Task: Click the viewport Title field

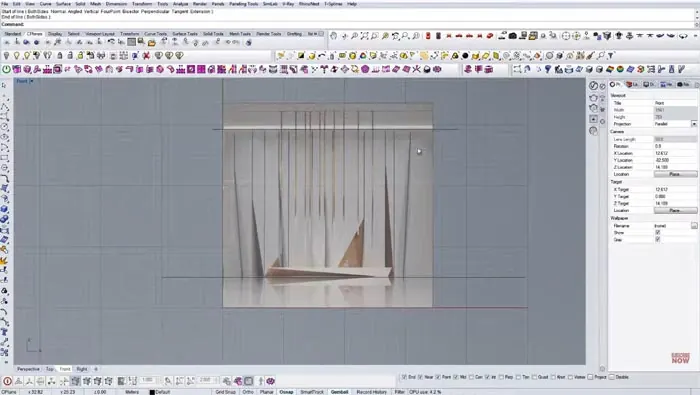Action: pos(675,103)
